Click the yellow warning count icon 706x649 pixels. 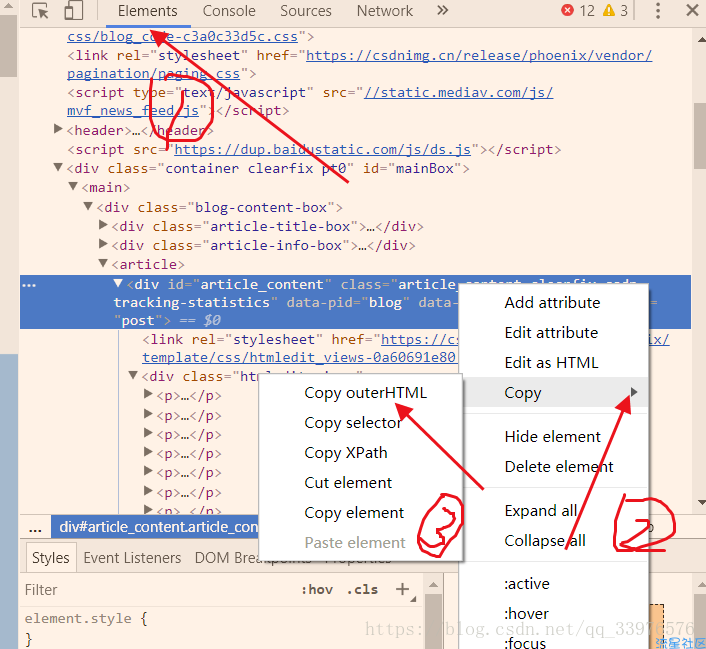pyautogui.click(x=610, y=11)
